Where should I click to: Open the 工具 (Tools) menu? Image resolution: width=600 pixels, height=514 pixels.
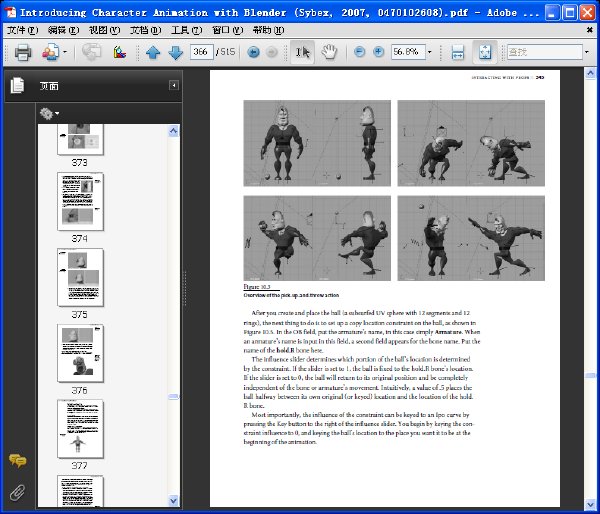pyautogui.click(x=186, y=30)
